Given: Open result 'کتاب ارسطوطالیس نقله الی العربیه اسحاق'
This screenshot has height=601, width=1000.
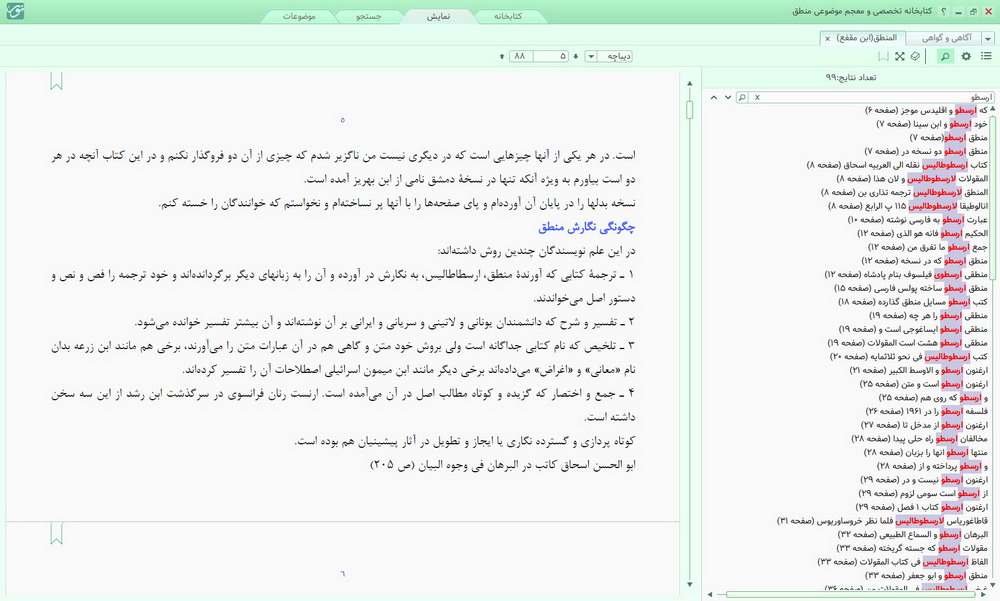Looking at the screenshot, I should pos(897,165).
